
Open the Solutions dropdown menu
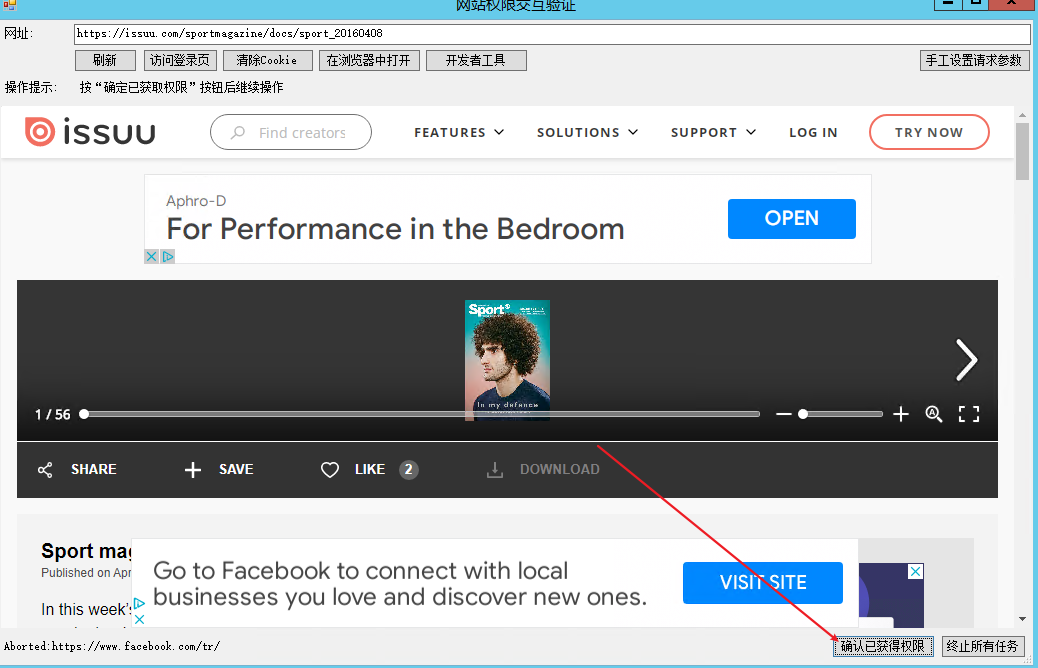click(586, 132)
